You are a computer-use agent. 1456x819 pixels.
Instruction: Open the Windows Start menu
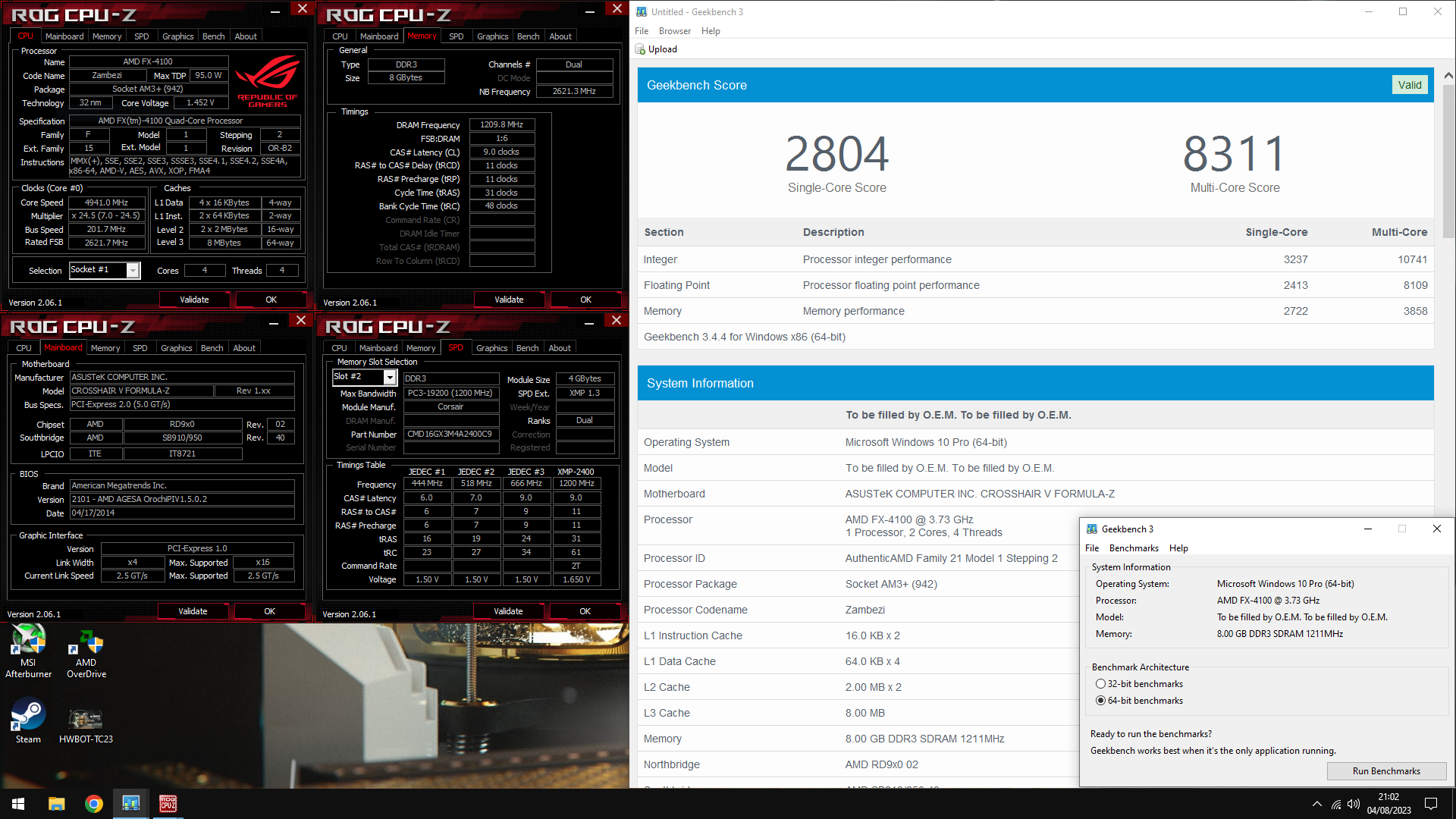pos(18,804)
